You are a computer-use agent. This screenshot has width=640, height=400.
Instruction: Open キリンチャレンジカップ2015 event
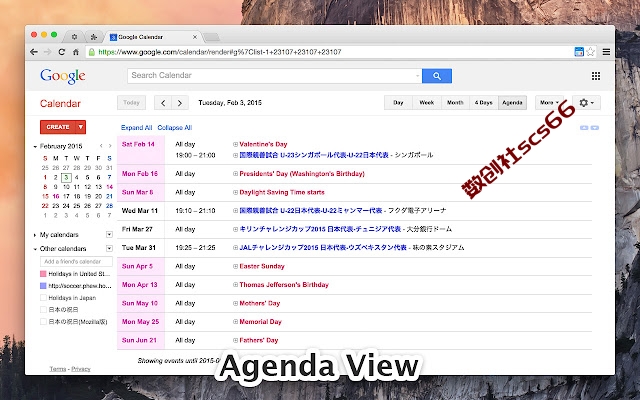coord(320,229)
